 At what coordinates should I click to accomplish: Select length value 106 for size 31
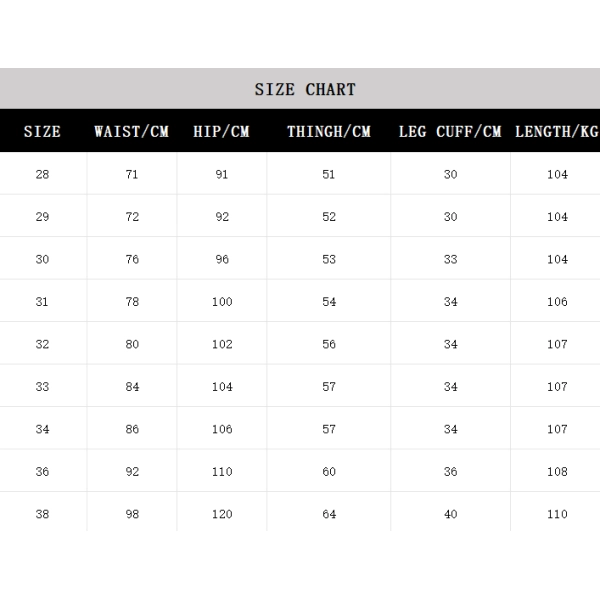pos(557,302)
